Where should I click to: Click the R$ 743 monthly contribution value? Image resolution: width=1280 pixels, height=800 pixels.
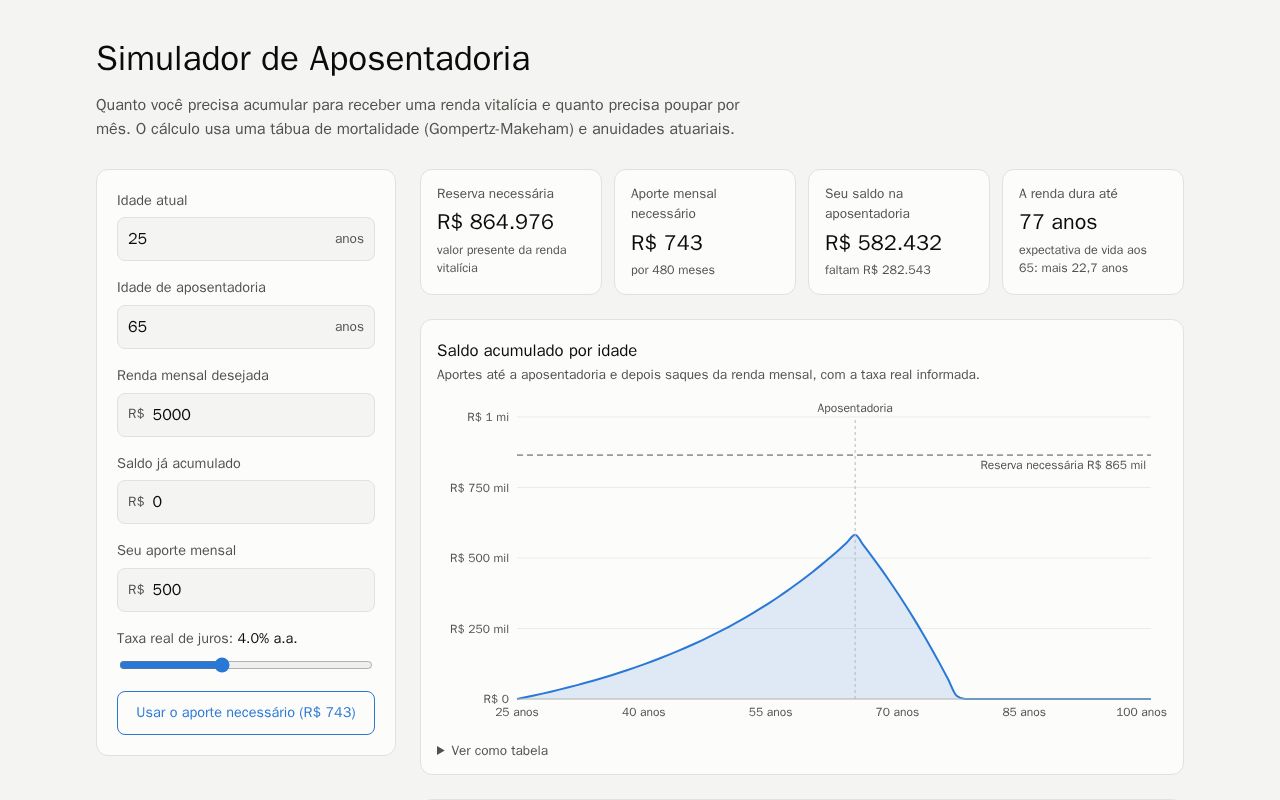point(667,243)
